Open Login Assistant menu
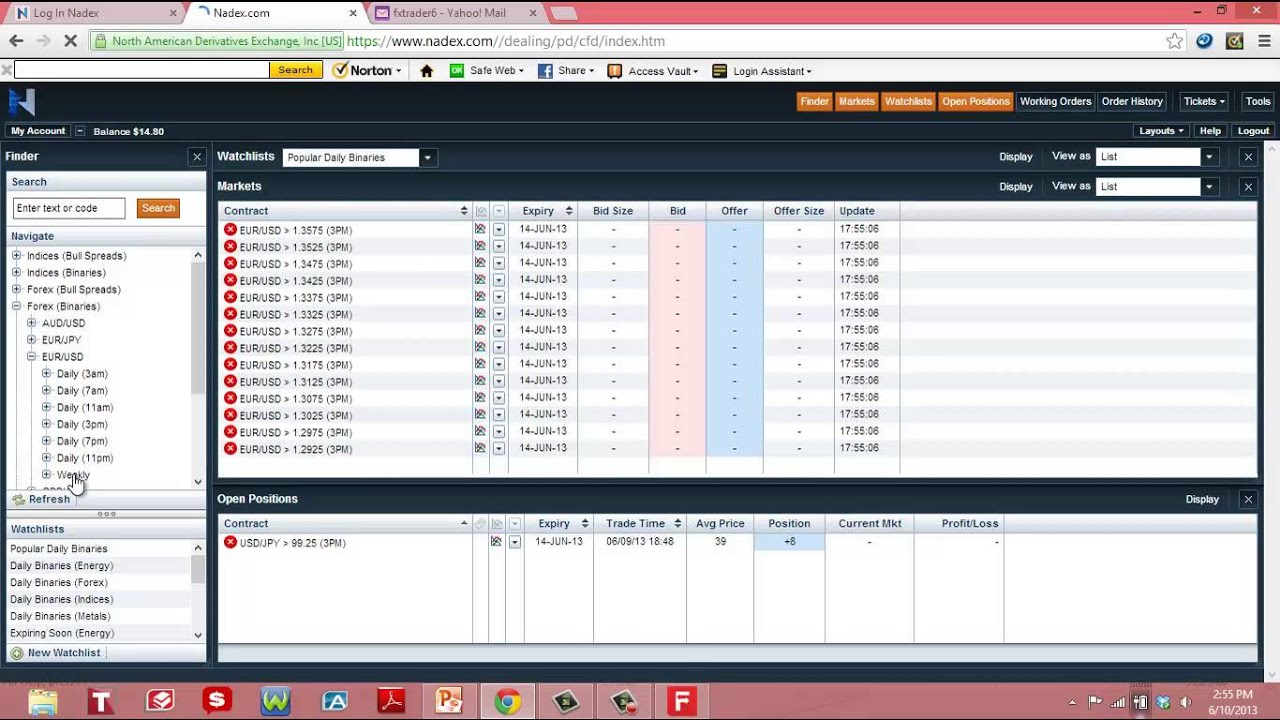Screen dimensions: 1280x720 pyautogui.click(x=762, y=71)
